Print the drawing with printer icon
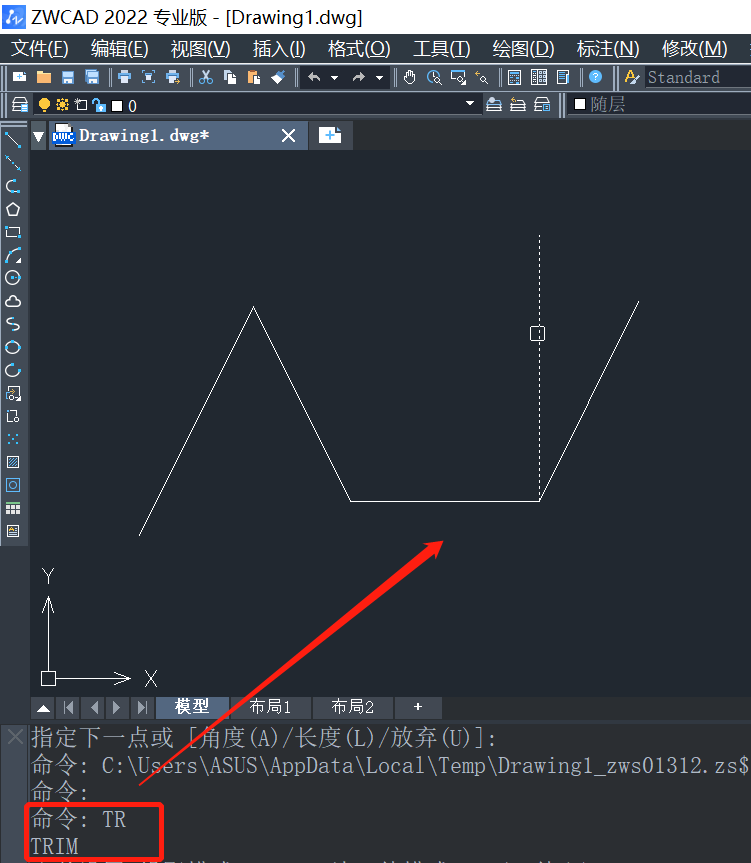 click(x=124, y=77)
